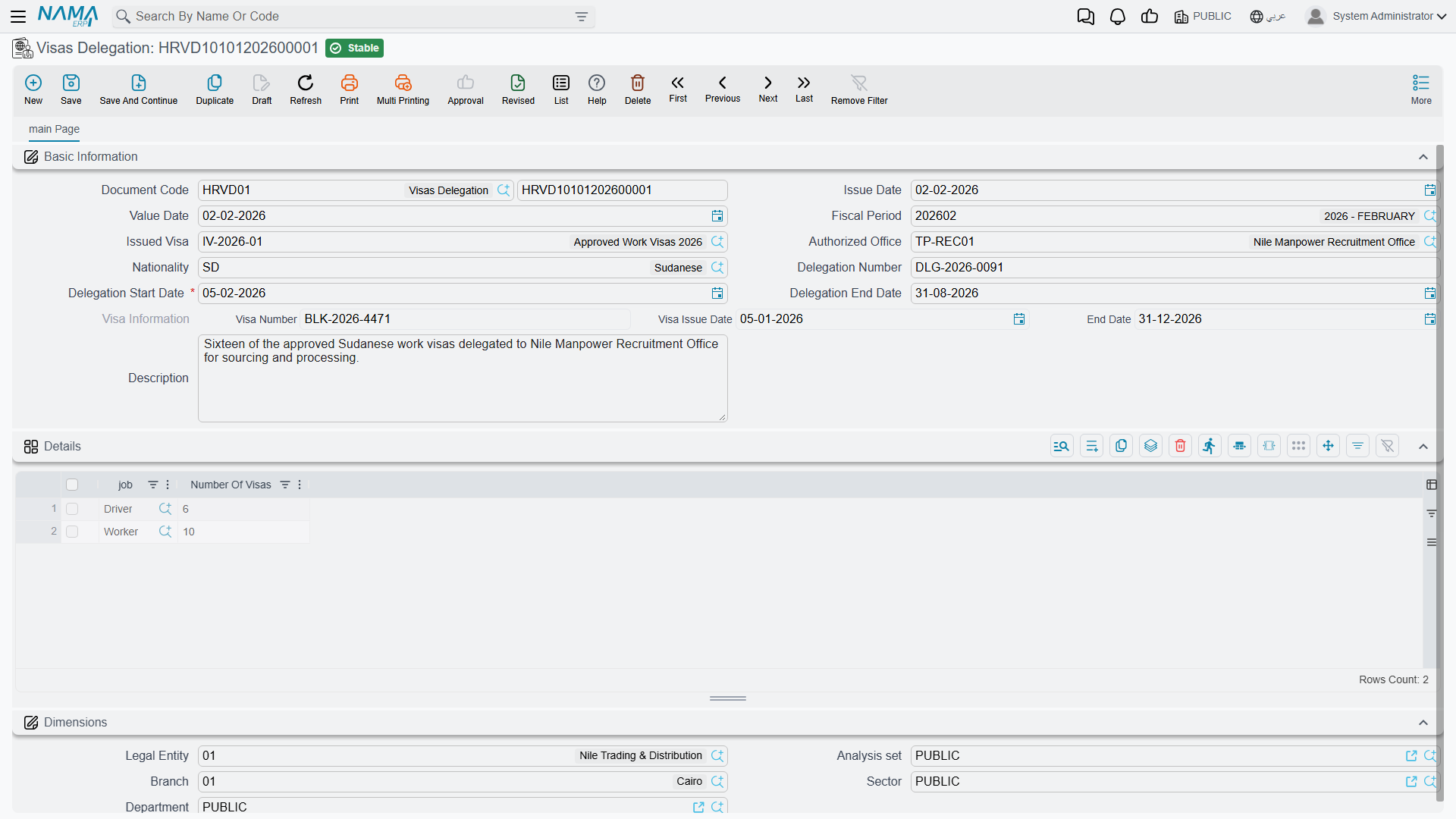This screenshot has height=819, width=1456.
Task: Open the Issue Date calendar picker
Action: coord(1429,190)
